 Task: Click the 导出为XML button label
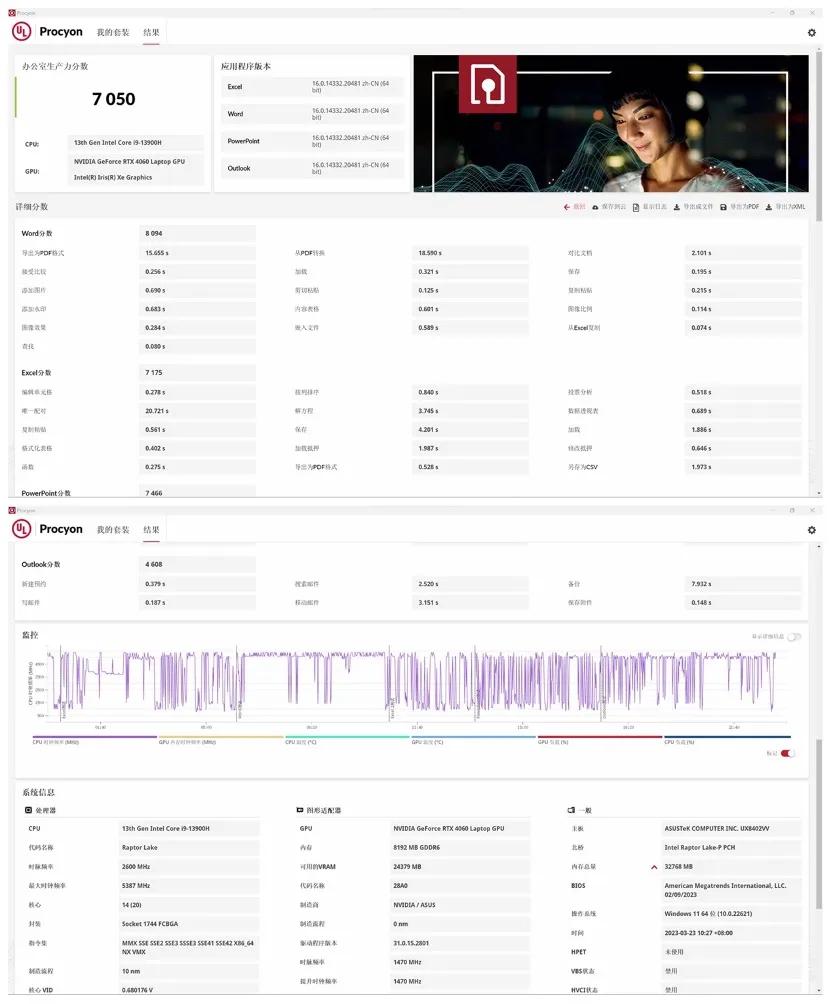pos(790,207)
